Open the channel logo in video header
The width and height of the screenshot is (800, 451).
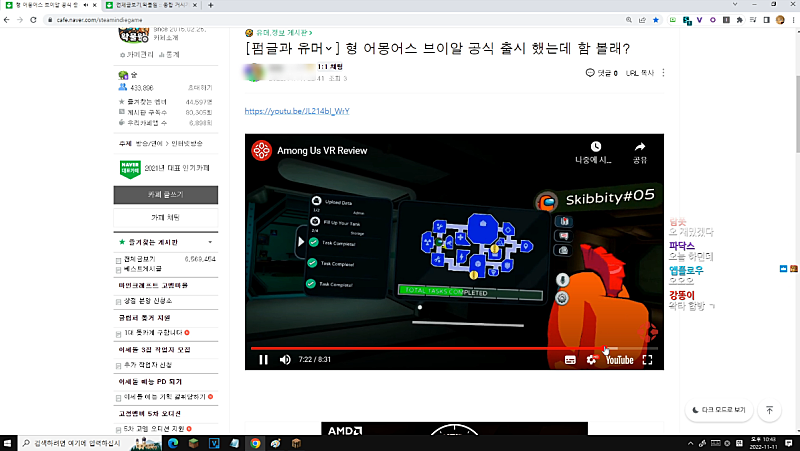click(x=261, y=151)
